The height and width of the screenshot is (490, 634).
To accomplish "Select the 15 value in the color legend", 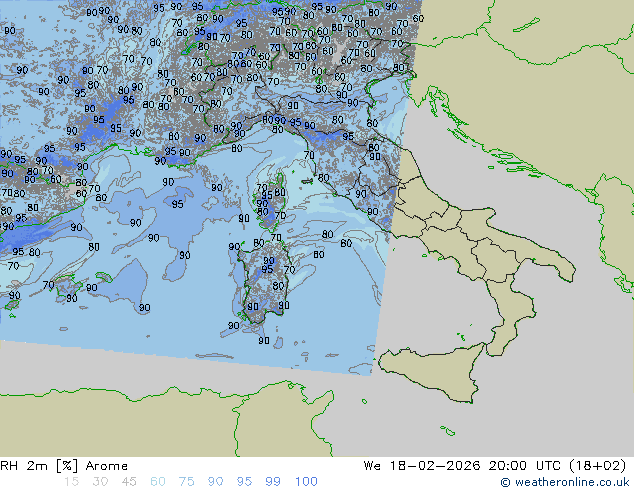I will pos(71,482).
